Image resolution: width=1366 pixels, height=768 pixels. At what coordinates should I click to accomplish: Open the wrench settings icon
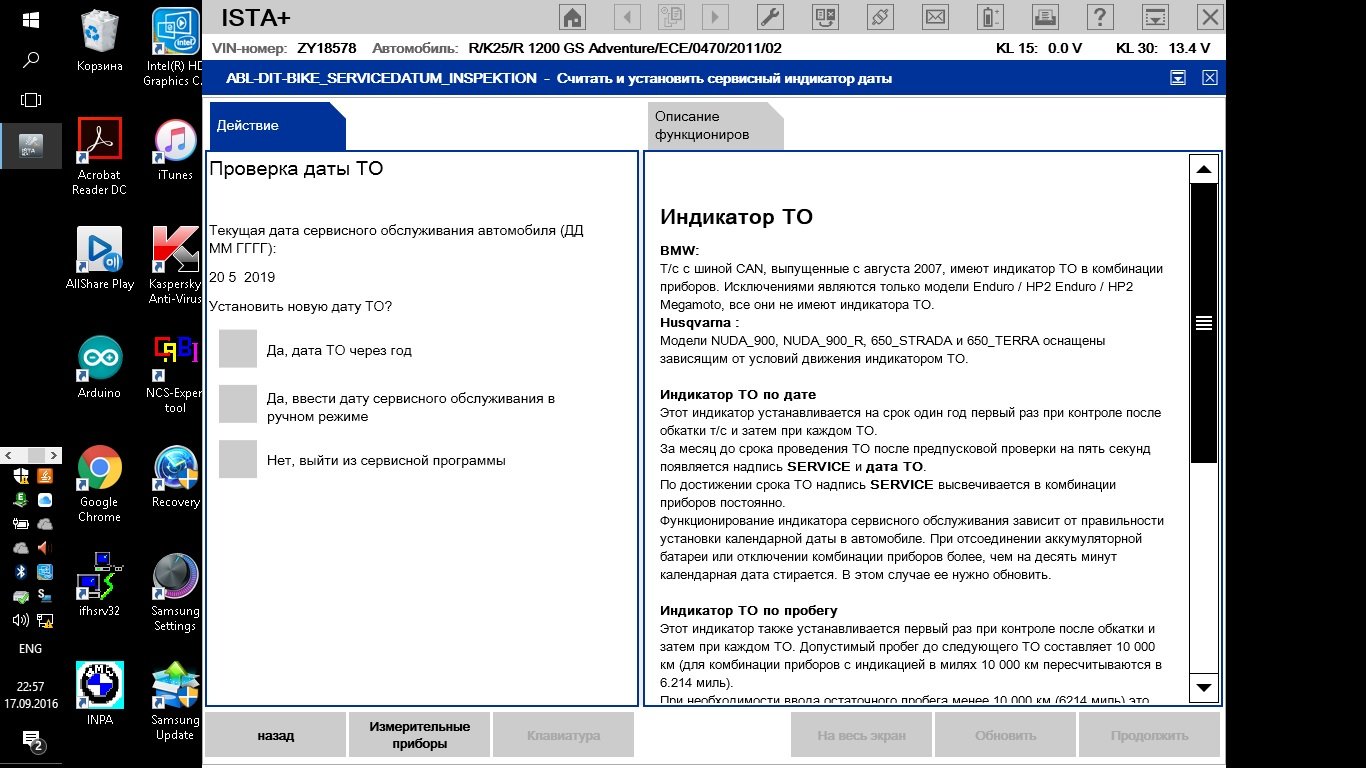pos(770,17)
